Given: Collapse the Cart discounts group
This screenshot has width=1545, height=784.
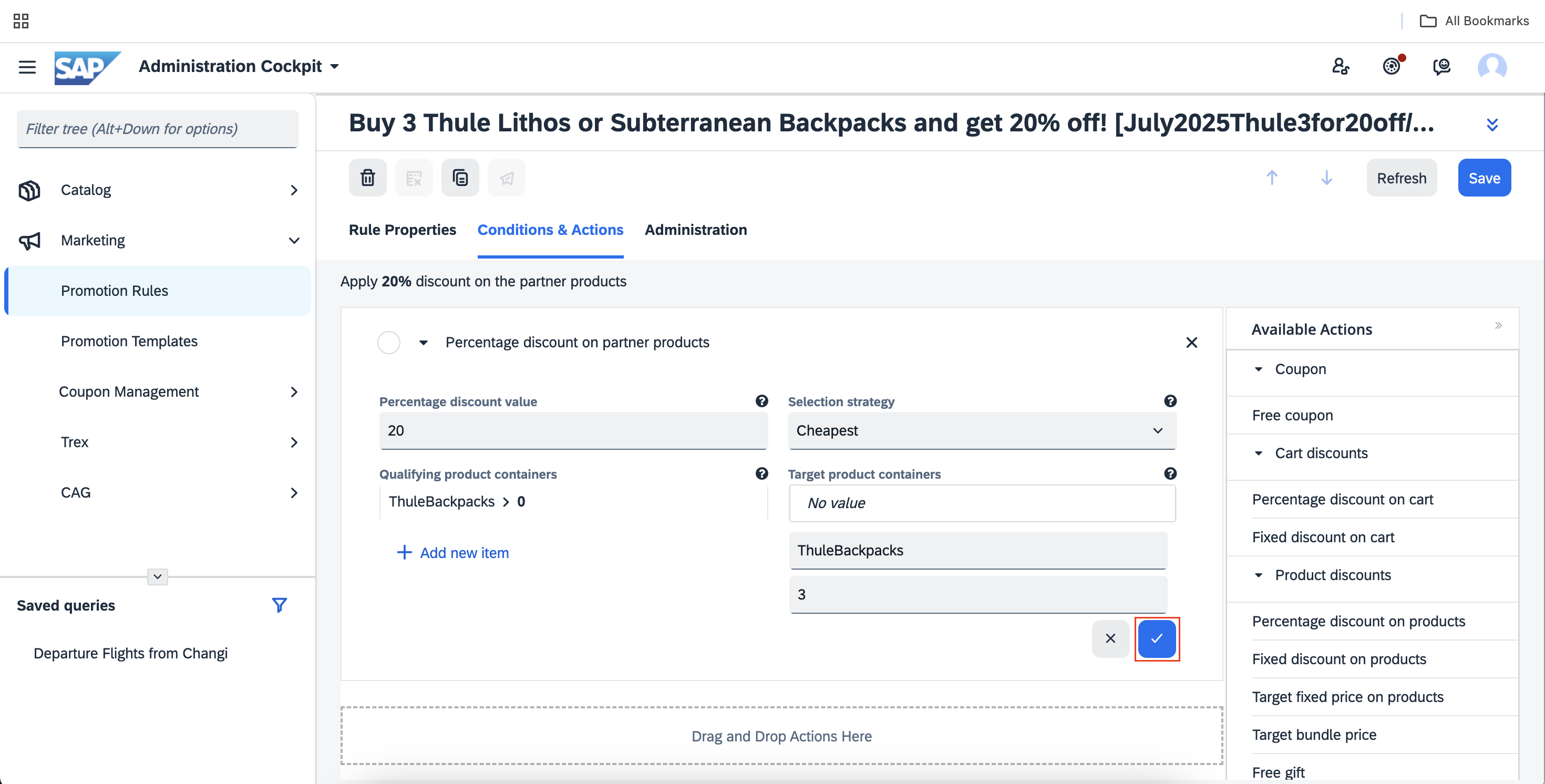Looking at the screenshot, I should pyautogui.click(x=1258, y=453).
